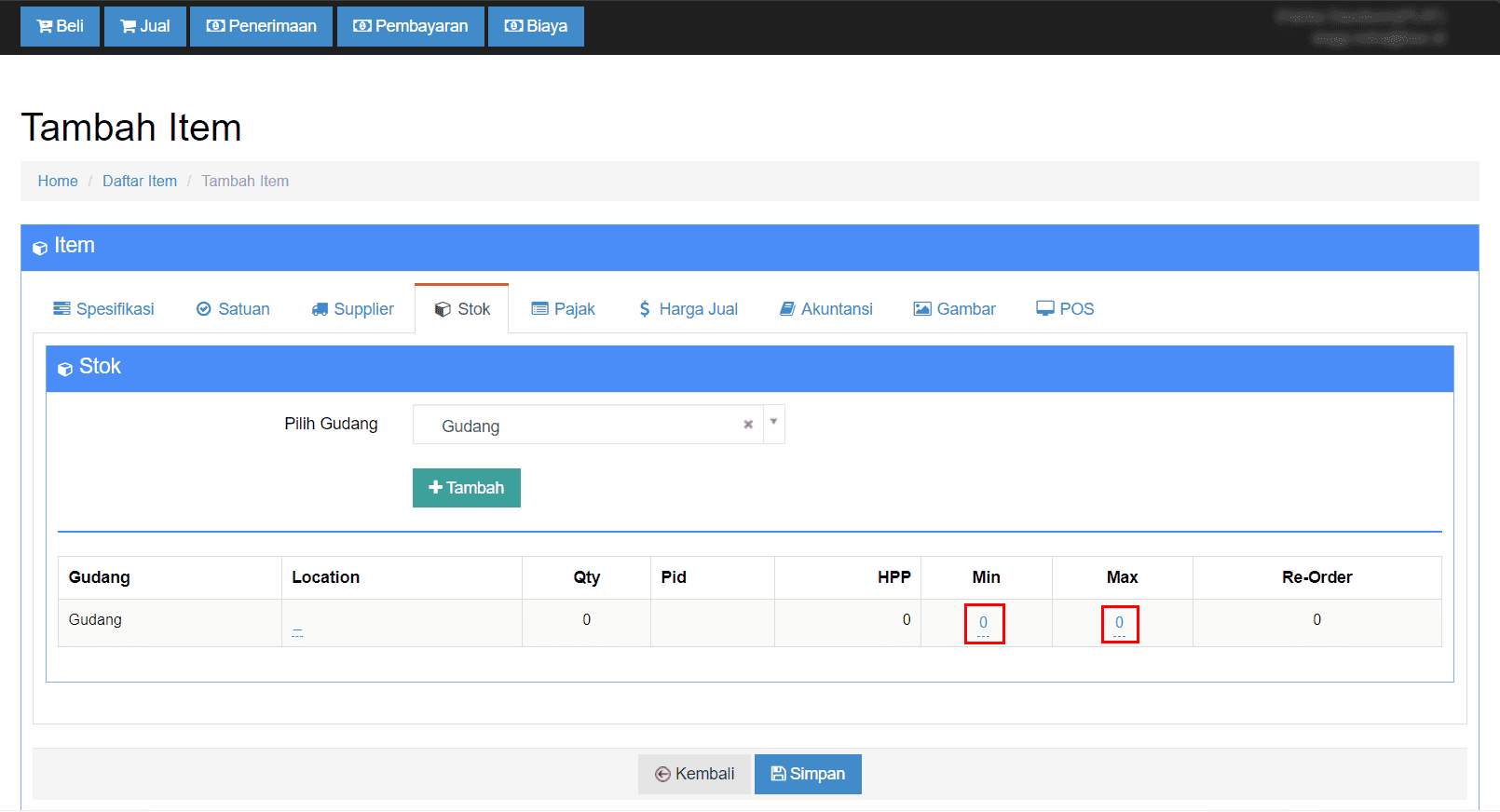Image resolution: width=1500 pixels, height=812 pixels.
Task: Open the Satuan tab
Action: [233, 309]
